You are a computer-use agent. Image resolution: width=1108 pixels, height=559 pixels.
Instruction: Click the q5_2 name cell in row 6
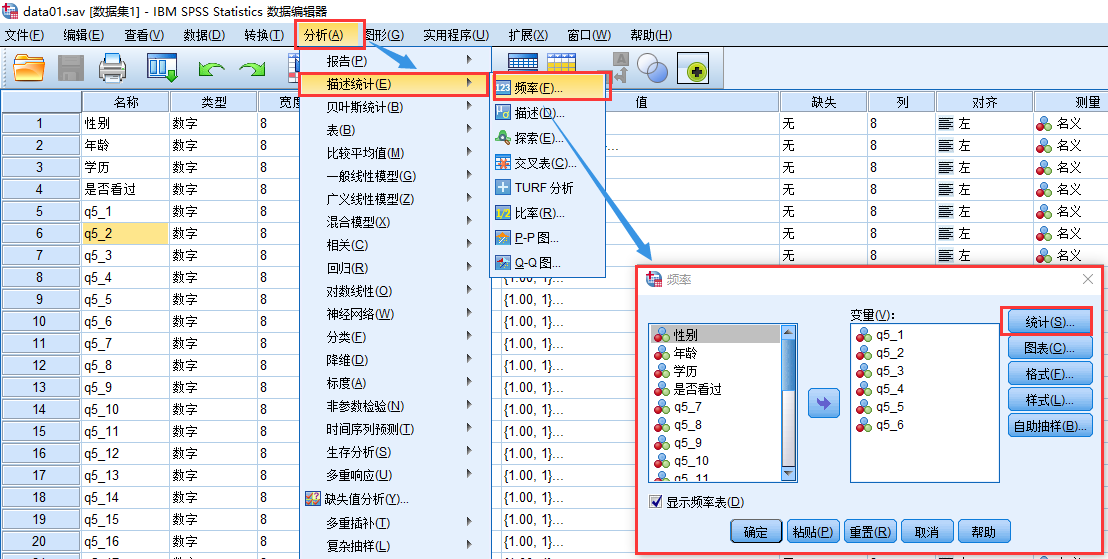coord(125,233)
